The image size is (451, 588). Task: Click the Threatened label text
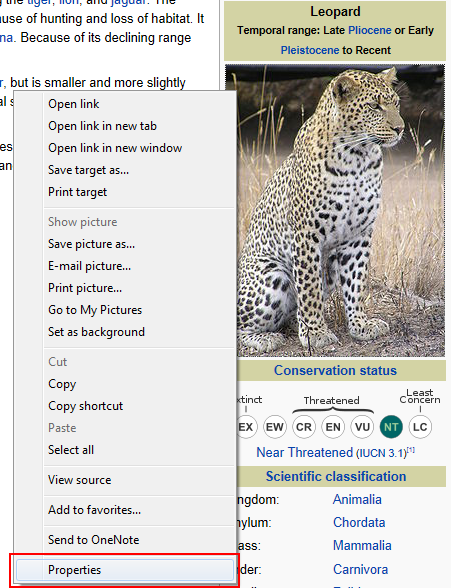click(331, 400)
